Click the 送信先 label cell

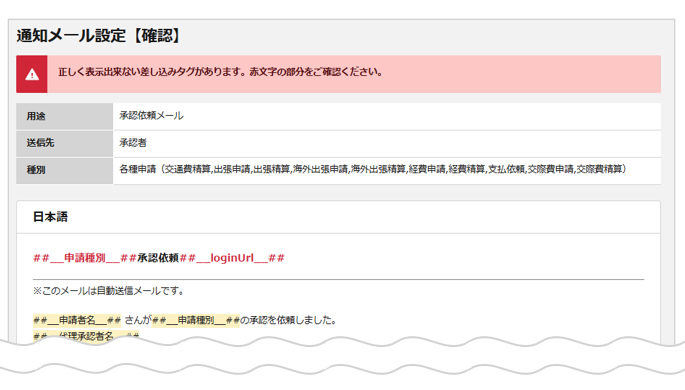65,143
